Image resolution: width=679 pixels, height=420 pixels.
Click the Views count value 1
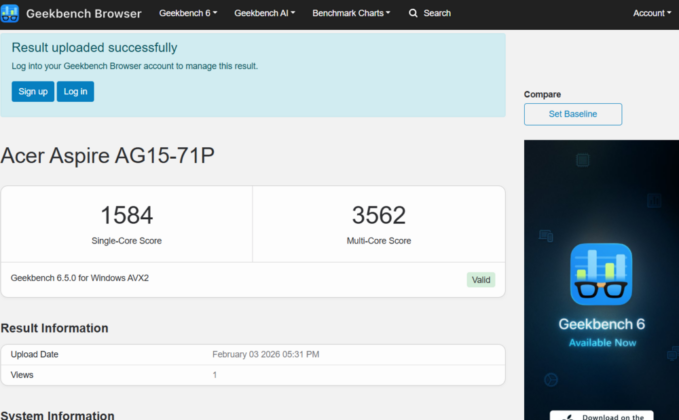tap(214, 375)
